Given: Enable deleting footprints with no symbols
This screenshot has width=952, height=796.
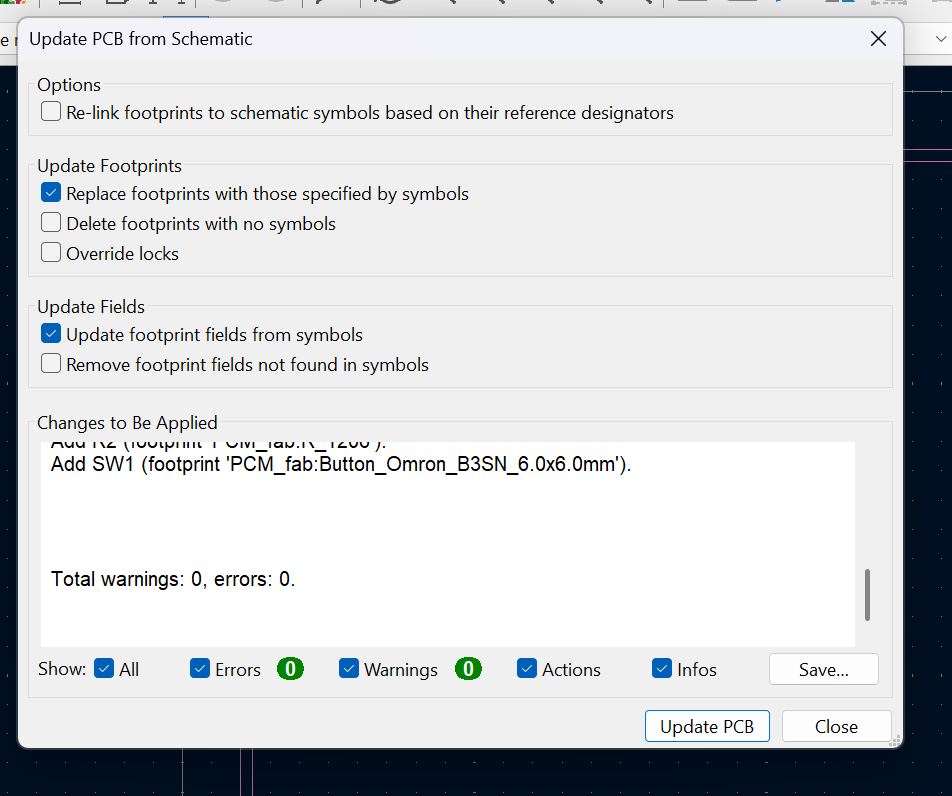Looking at the screenshot, I should pos(50,222).
